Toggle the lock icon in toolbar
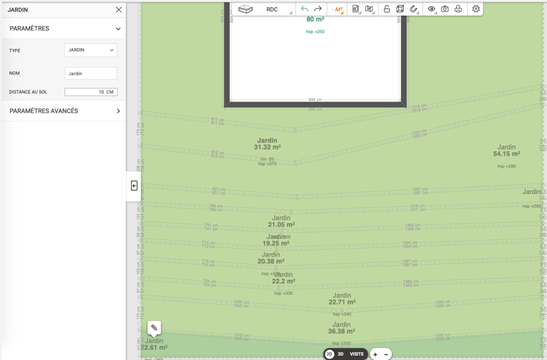This screenshot has height=360, width=547. coord(387,9)
